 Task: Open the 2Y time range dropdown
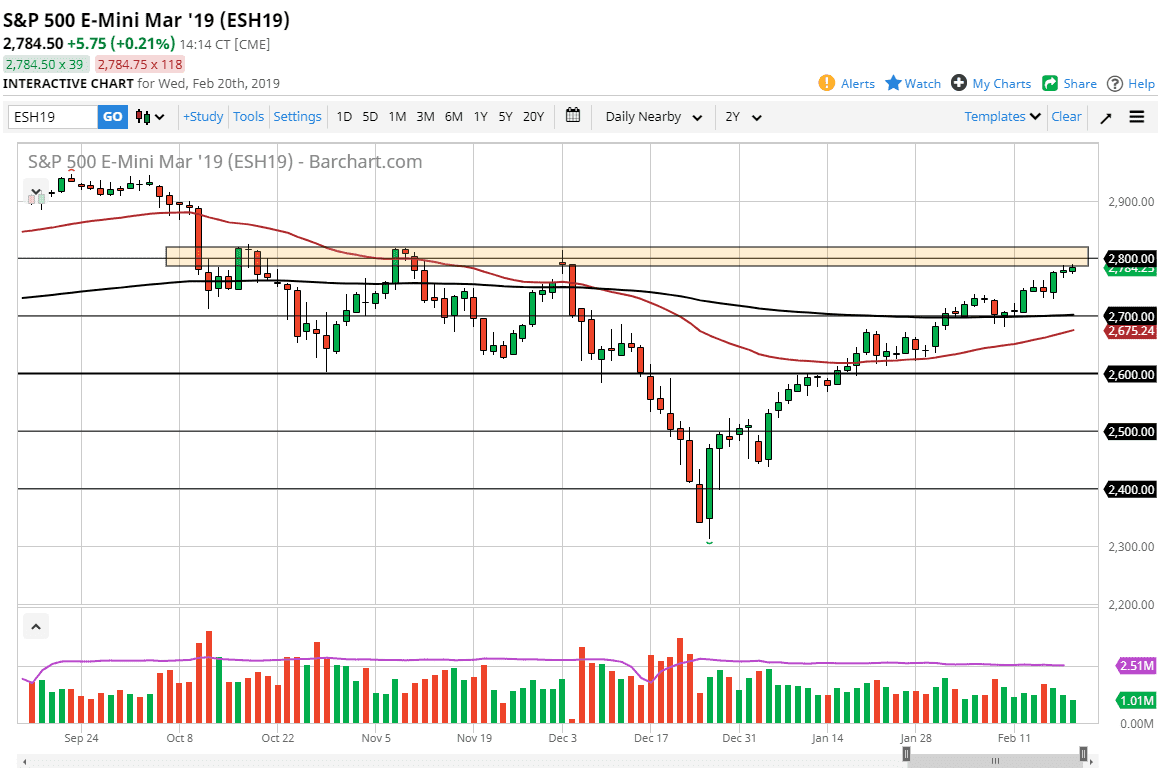[x=742, y=117]
